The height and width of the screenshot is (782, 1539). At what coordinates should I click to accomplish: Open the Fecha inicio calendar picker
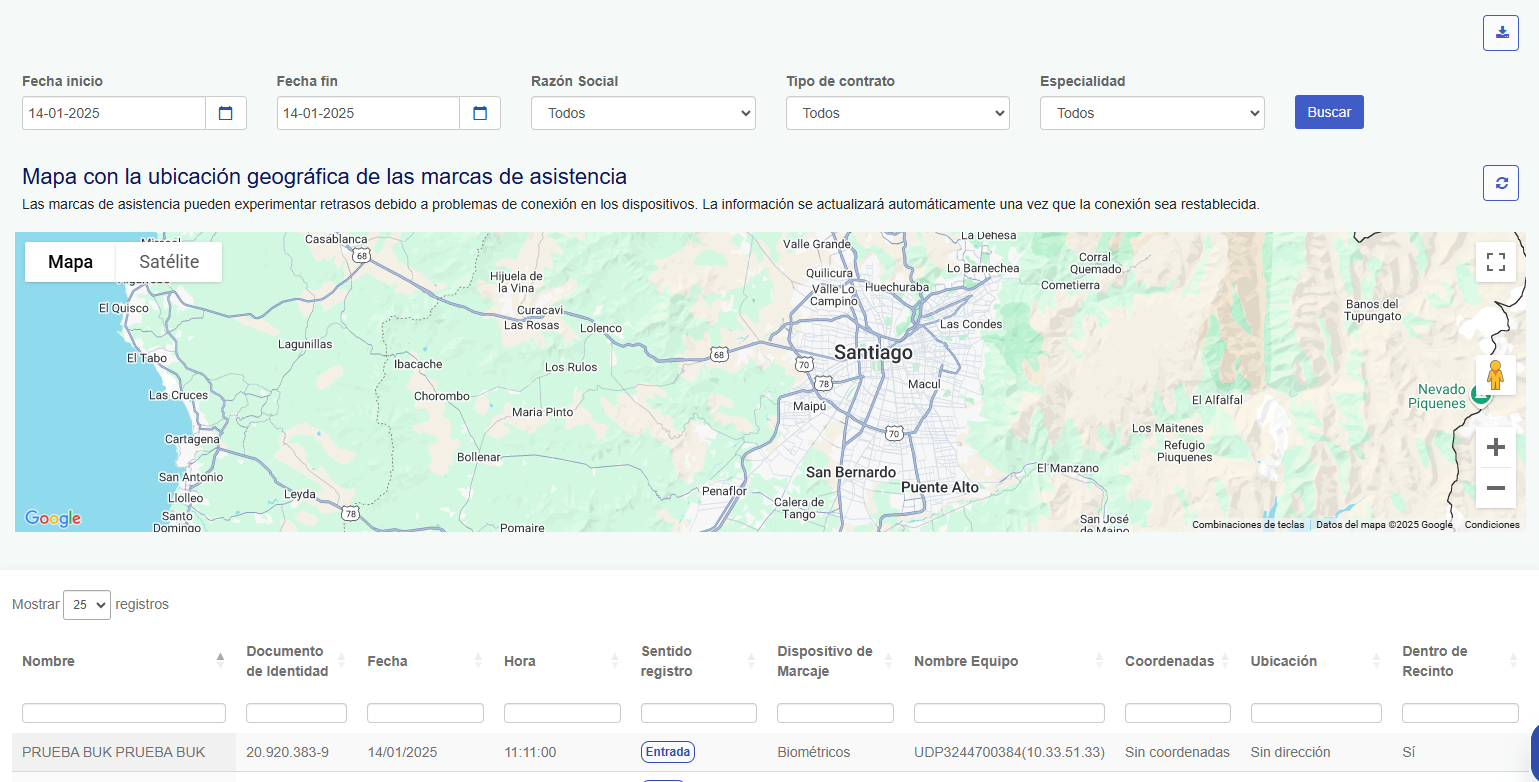coord(225,113)
